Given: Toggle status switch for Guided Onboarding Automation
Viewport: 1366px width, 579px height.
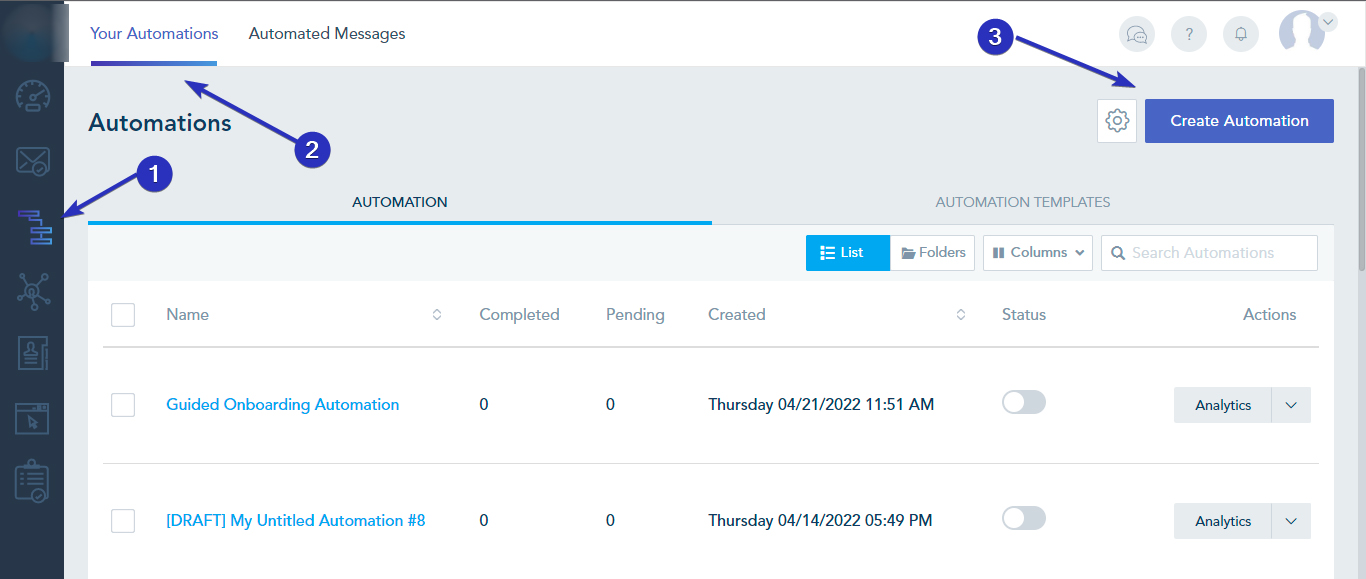Looking at the screenshot, I should coord(1024,402).
